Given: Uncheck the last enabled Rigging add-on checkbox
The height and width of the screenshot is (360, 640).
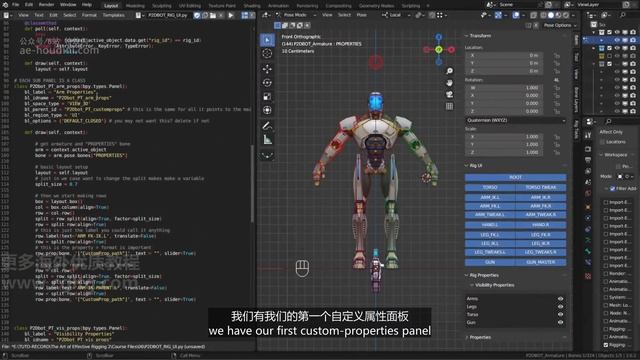Looking at the screenshot, I should pos(606,345).
